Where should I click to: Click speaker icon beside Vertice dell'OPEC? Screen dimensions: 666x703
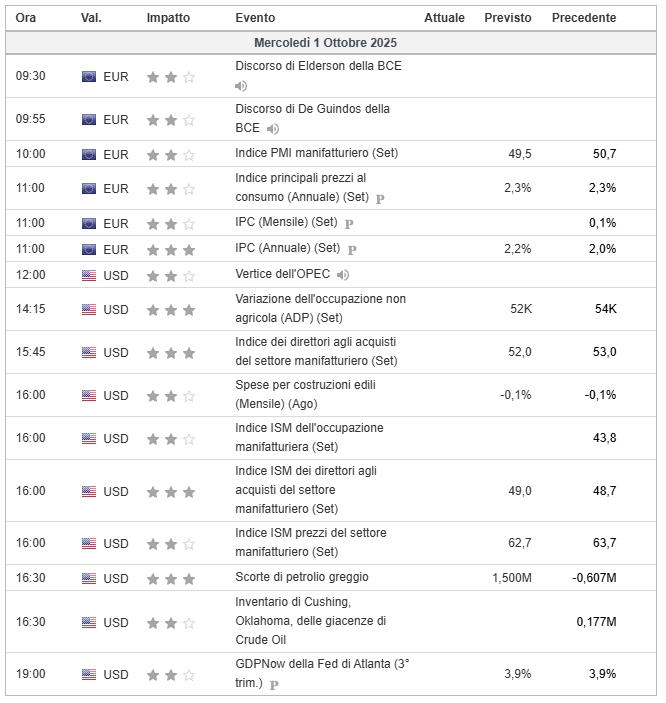(x=343, y=275)
